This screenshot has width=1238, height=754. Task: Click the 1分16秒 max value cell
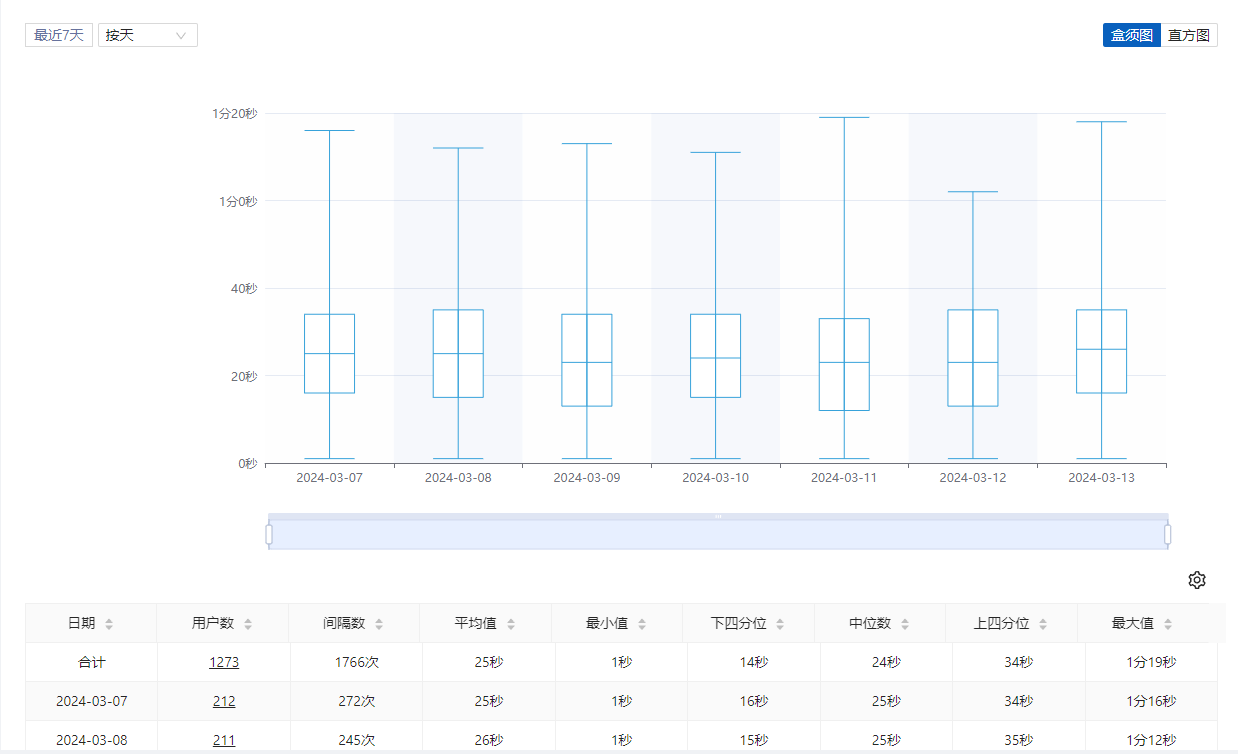tap(1151, 701)
